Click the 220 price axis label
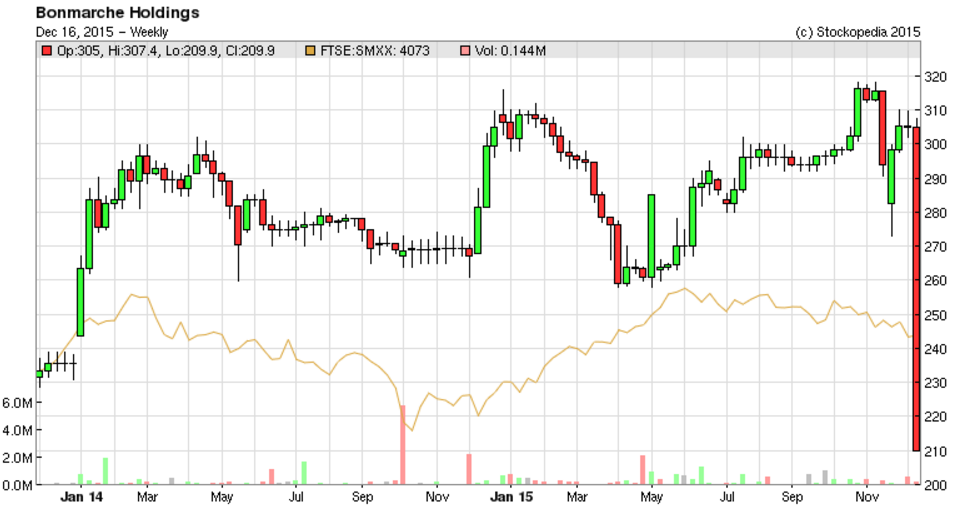 [935, 416]
